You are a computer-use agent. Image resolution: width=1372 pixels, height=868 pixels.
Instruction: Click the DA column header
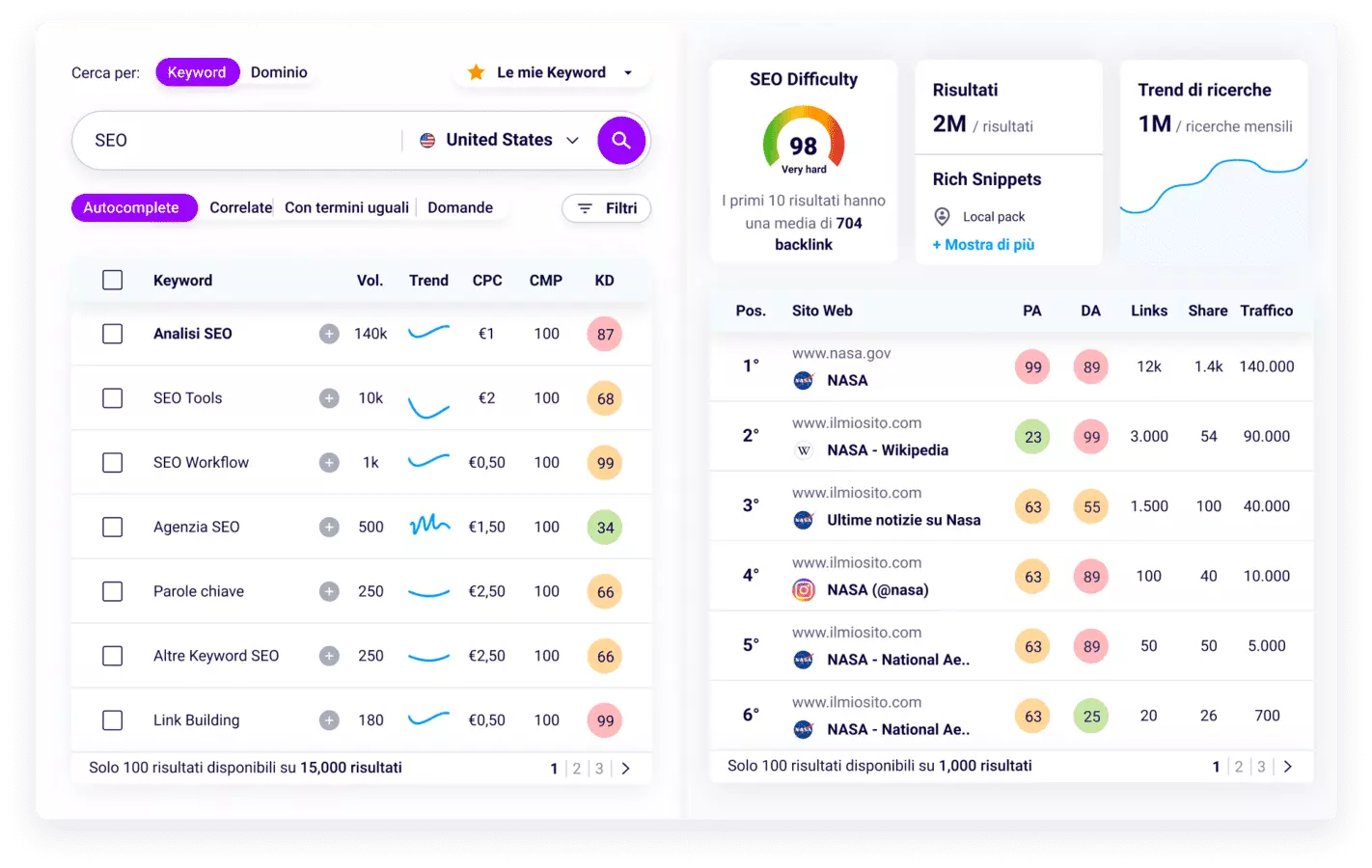tap(1090, 311)
